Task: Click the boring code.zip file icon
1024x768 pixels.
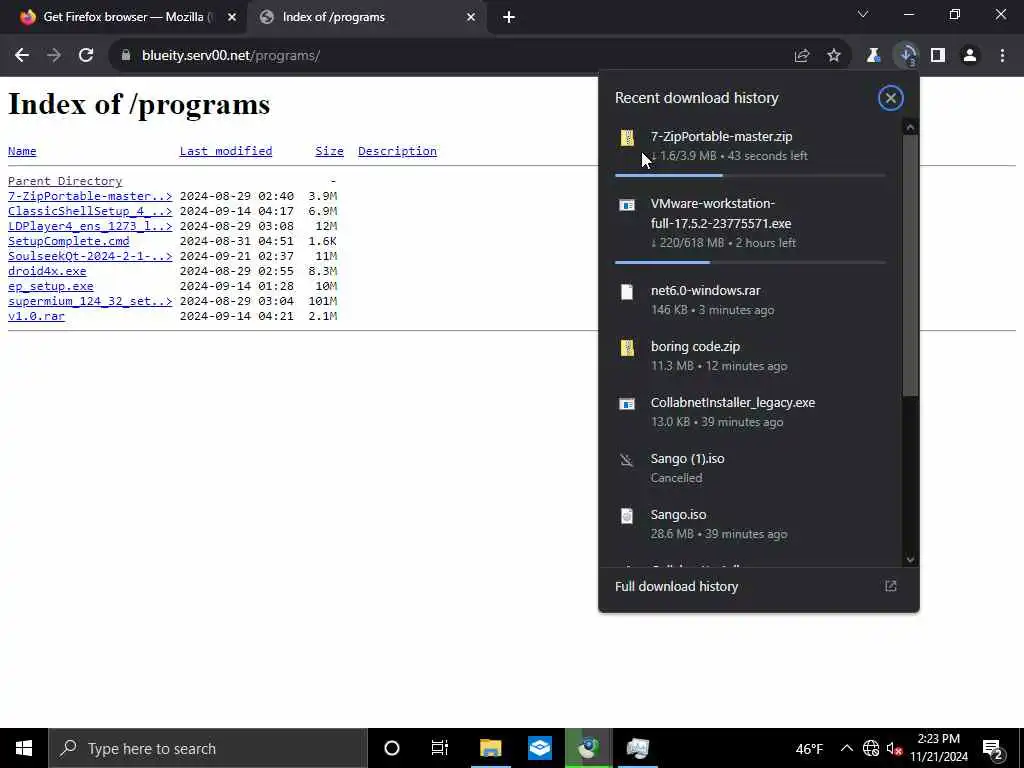Action: 627,347
